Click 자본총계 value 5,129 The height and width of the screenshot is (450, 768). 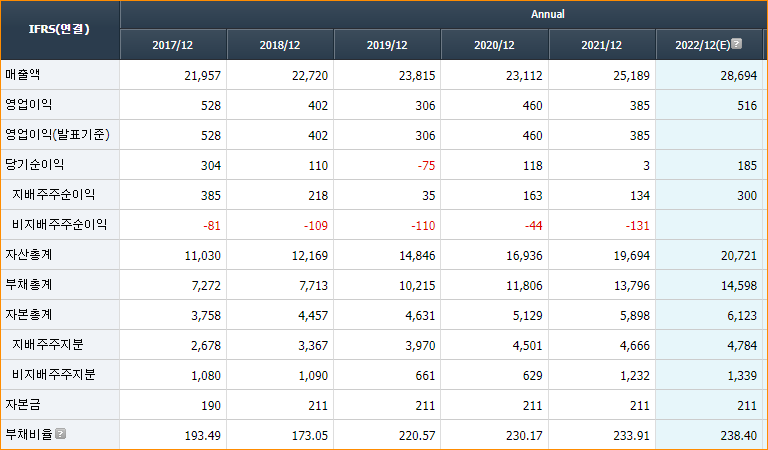(x=528, y=316)
